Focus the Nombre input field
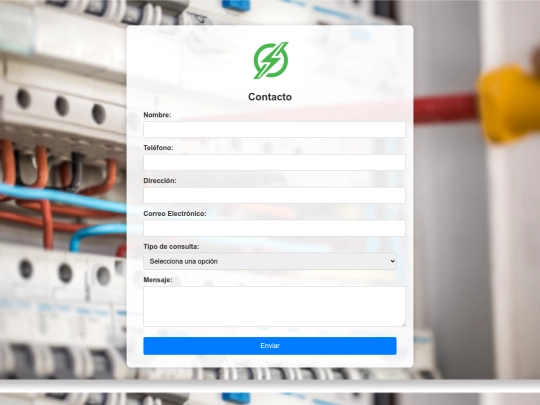 [x=274, y=129]
